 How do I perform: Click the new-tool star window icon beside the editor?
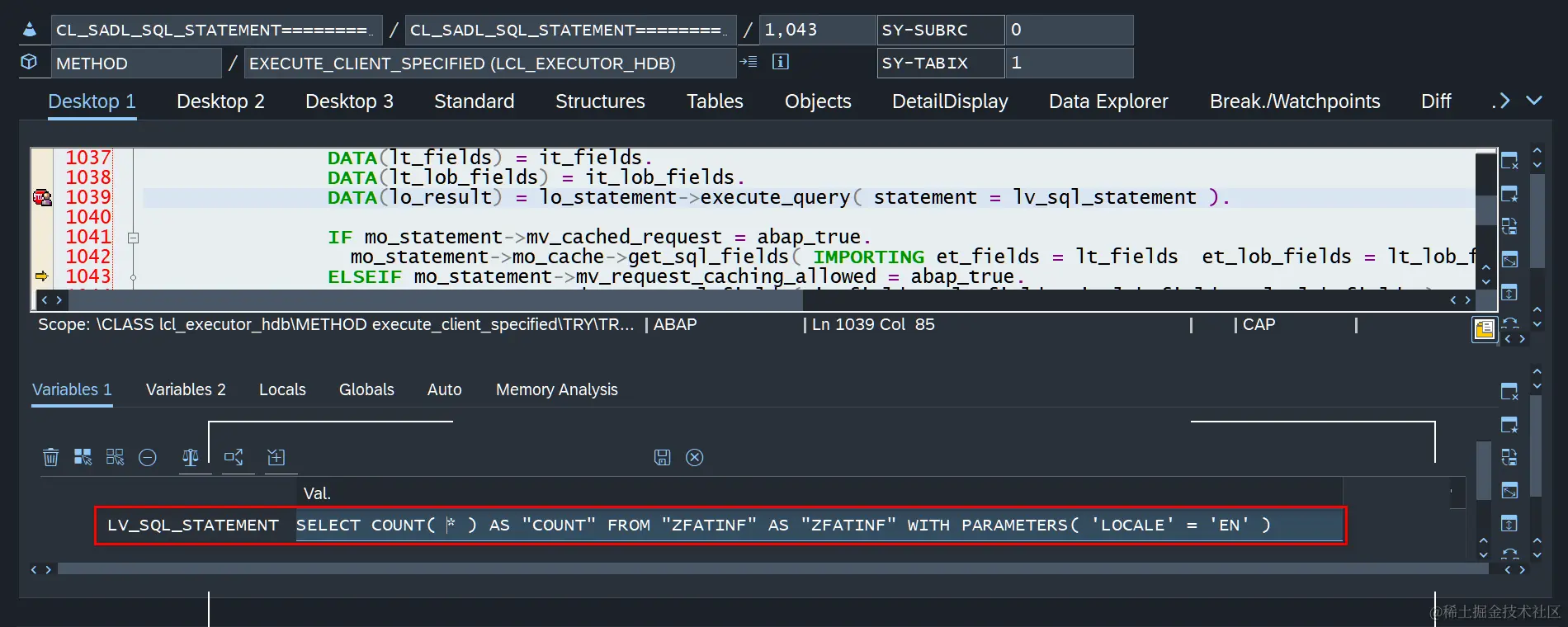tap(1509, 194)
